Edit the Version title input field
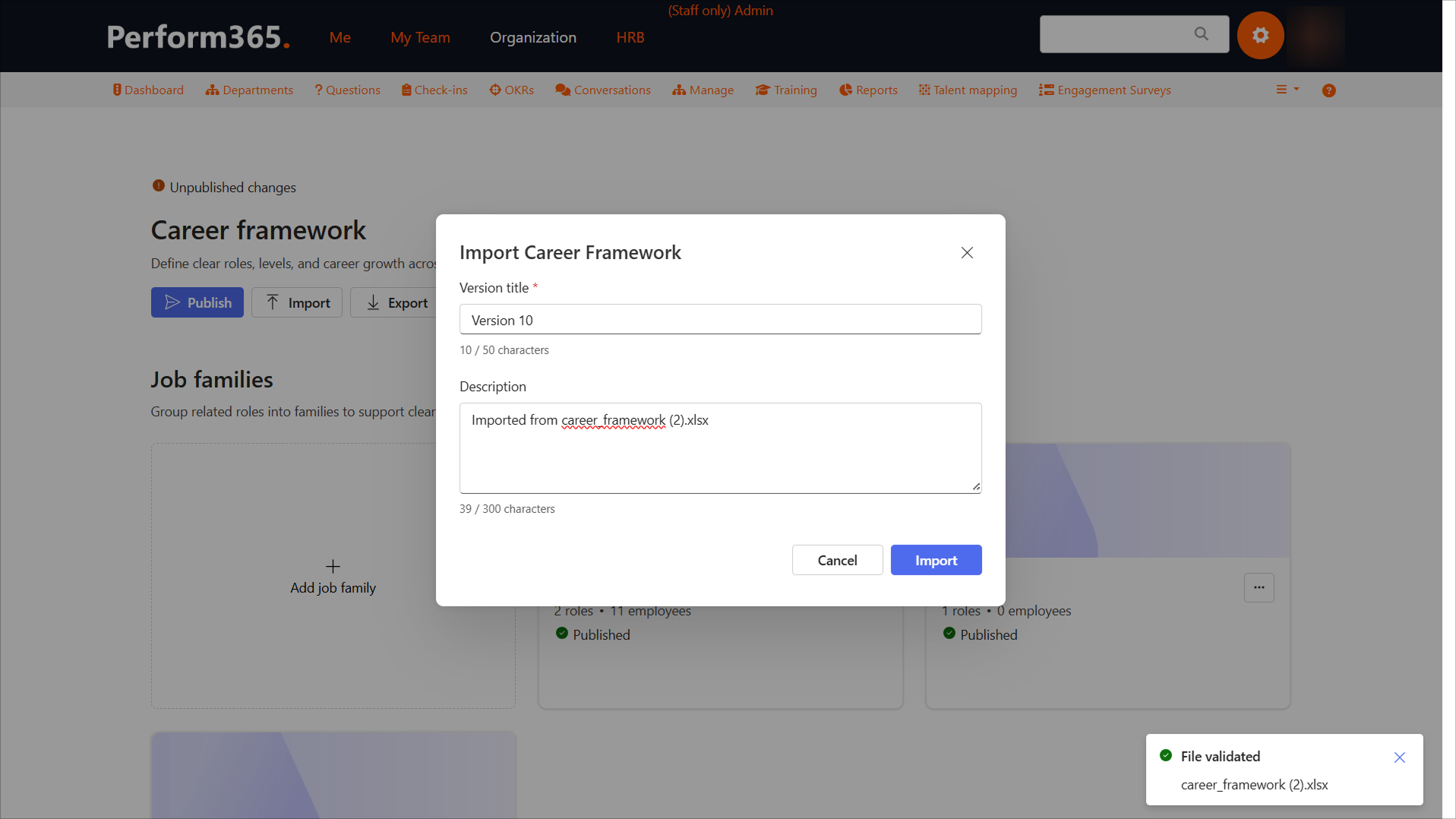 720,319
